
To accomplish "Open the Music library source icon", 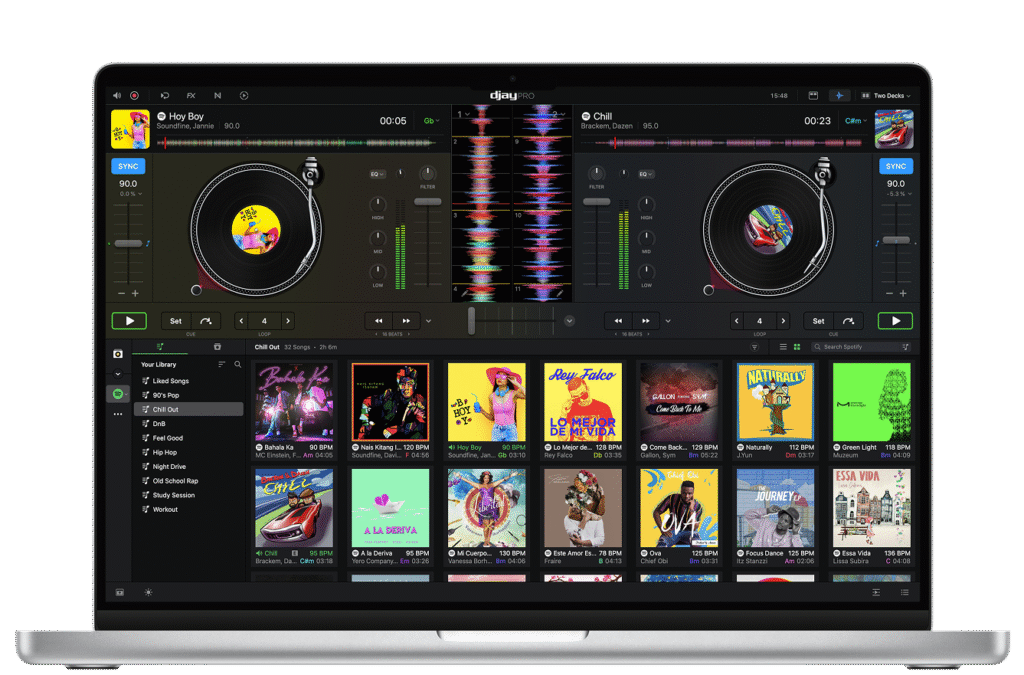I will 118,354.
